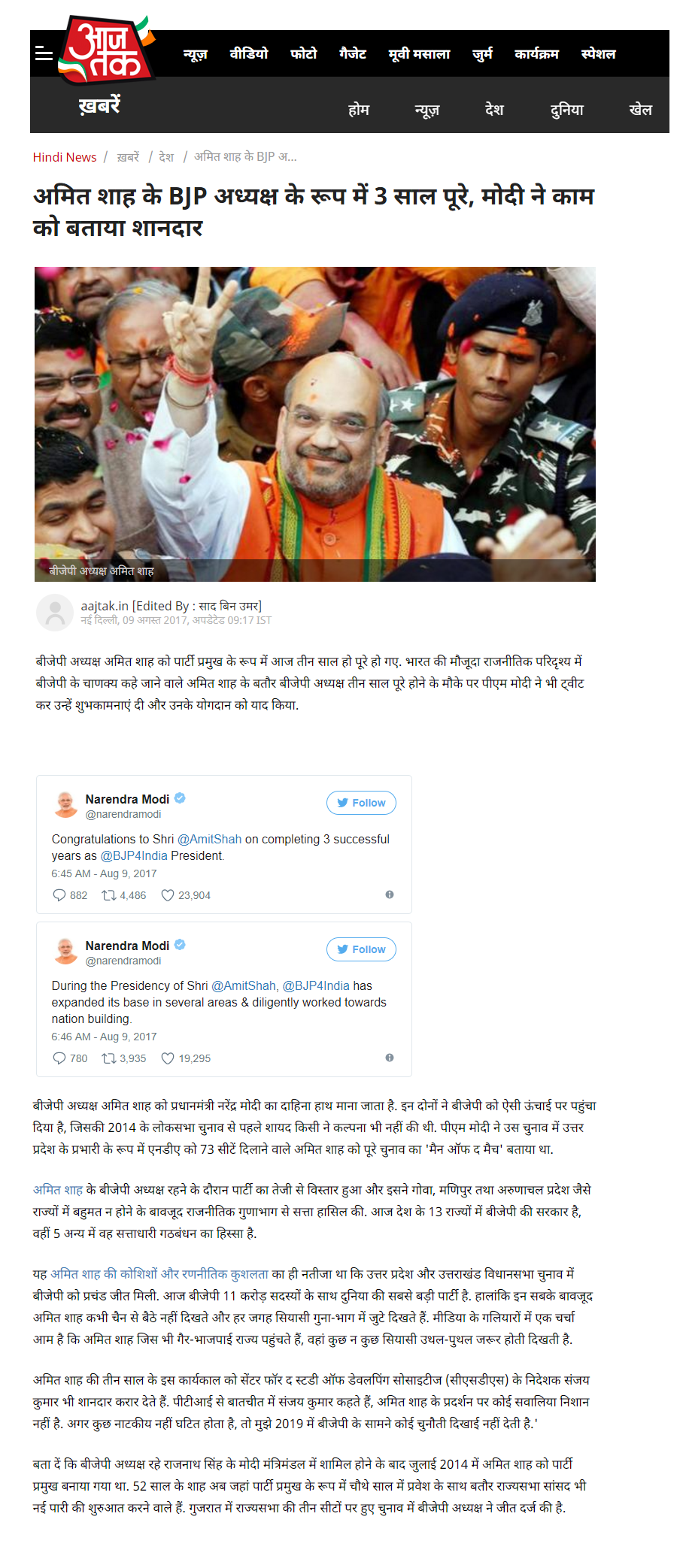Image resolution: width=683 pixels, height=1568 pixels.
Task: Select the खेल tab in sub-navigation
Action: tap(641, 110)
